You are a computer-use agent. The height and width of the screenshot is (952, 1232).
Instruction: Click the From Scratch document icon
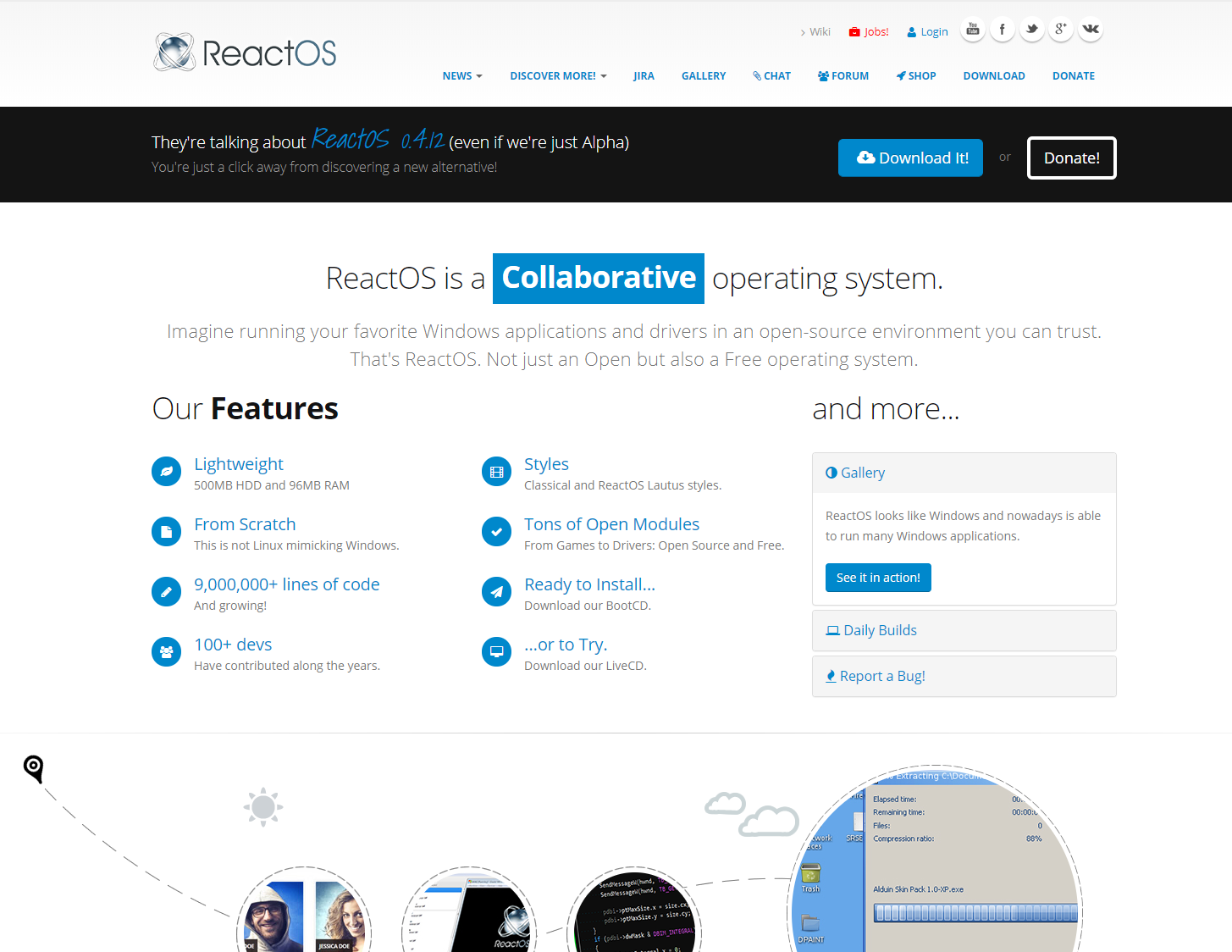166,532
